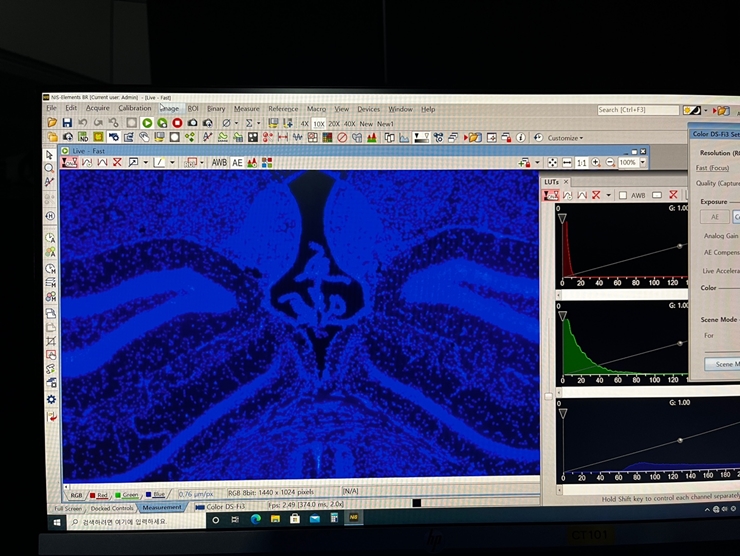The image size is (740, 556).
Task: Open the Calibration menu
Action: click(x=134, y=108)
